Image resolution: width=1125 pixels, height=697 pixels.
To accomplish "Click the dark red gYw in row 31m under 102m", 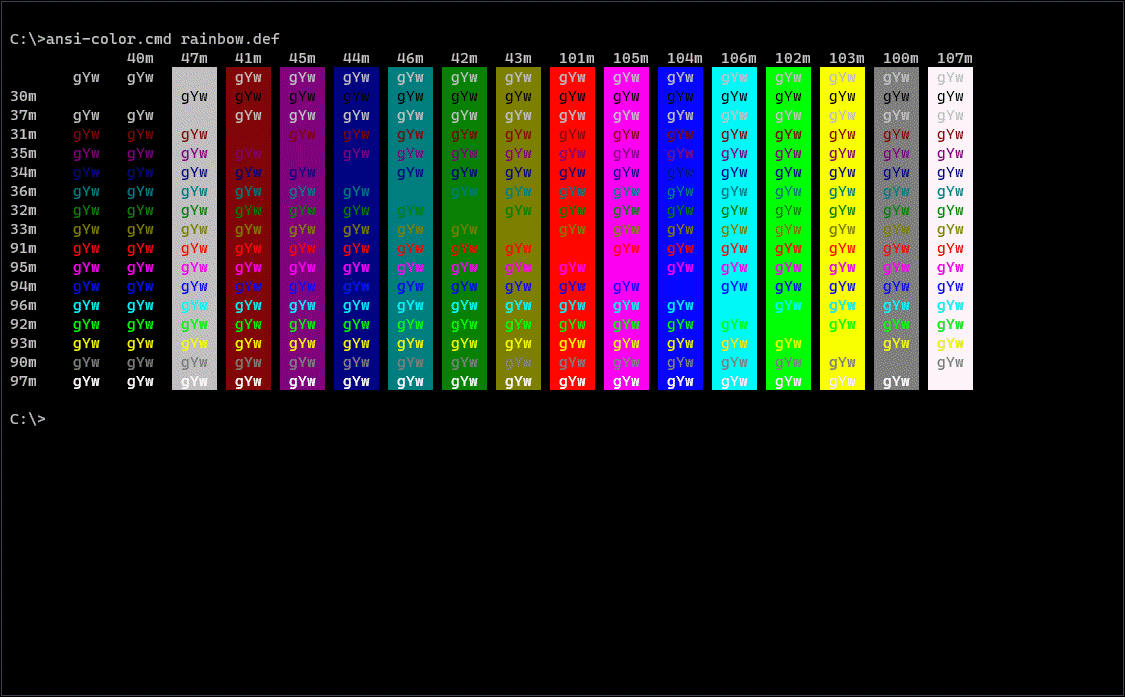I will pos(789,135).
